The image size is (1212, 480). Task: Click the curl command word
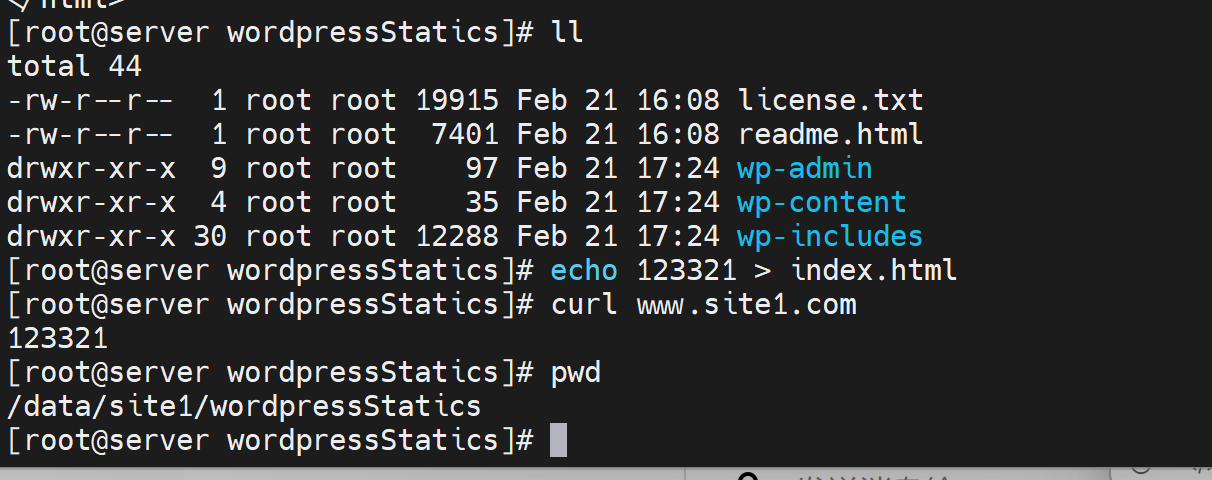click(584, 304)
